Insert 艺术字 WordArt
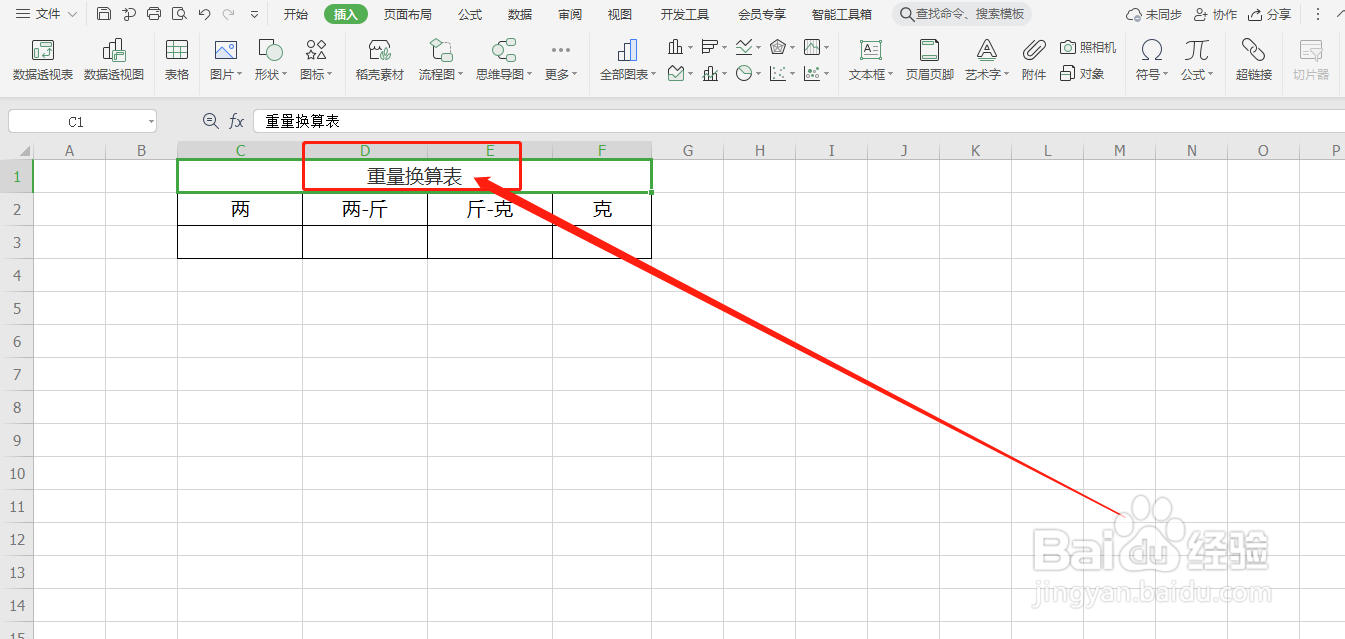1345x639 pixels. (986, 60)
